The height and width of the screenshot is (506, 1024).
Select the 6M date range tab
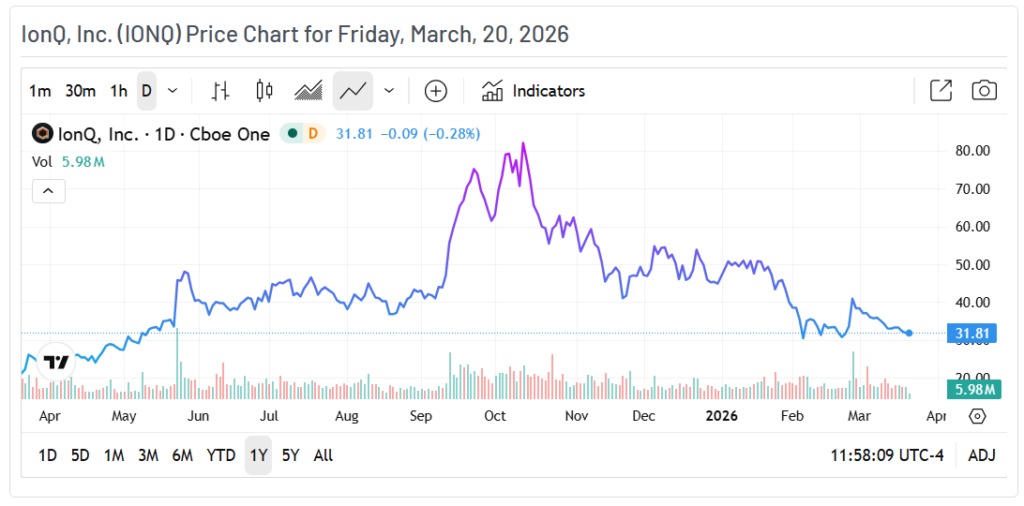click(x=182, y=455)
